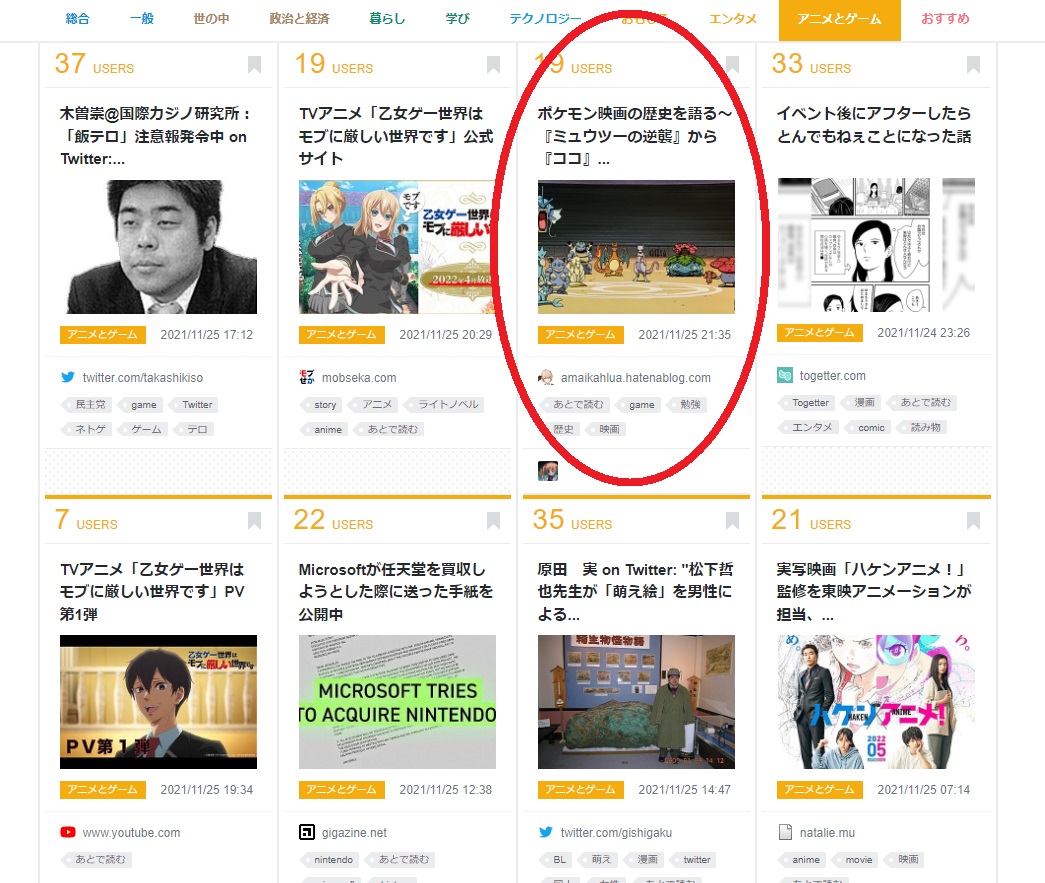Click the 33 USERS count

(811, 64)
